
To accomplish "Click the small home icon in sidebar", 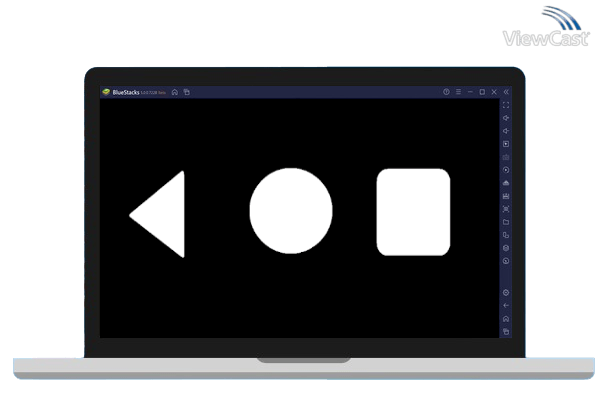I will [x=506, y=319].
